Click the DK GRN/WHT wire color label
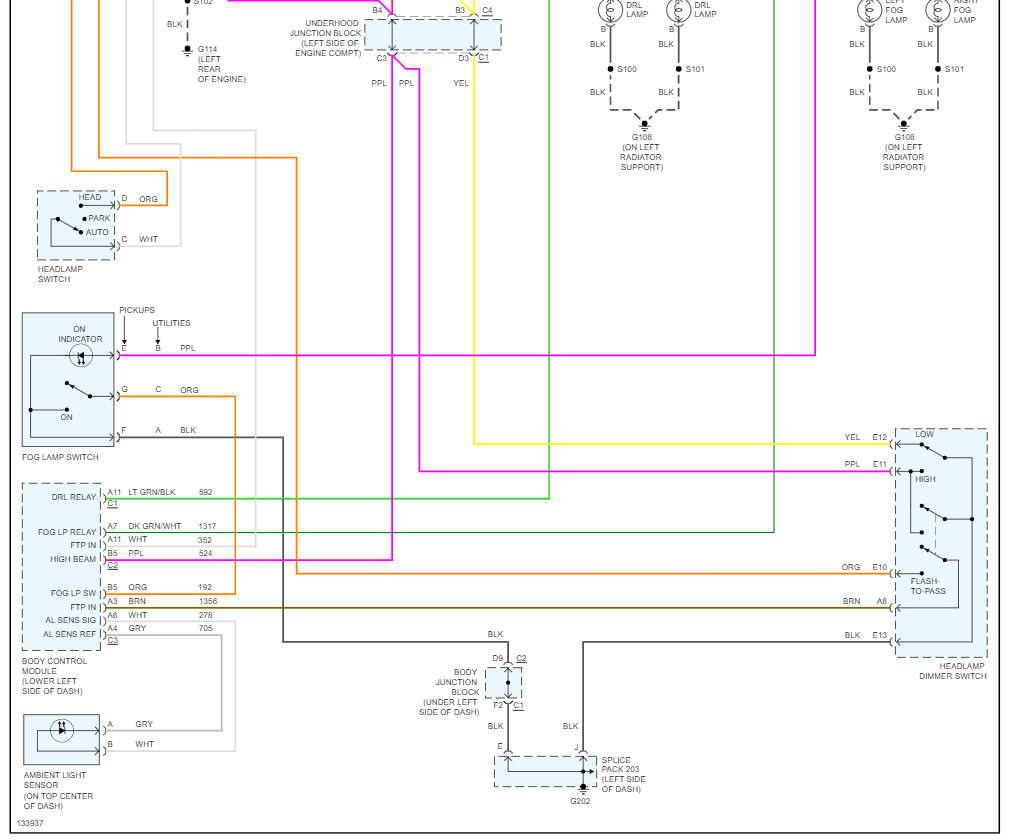1017x840 pixels. [154, 526]
